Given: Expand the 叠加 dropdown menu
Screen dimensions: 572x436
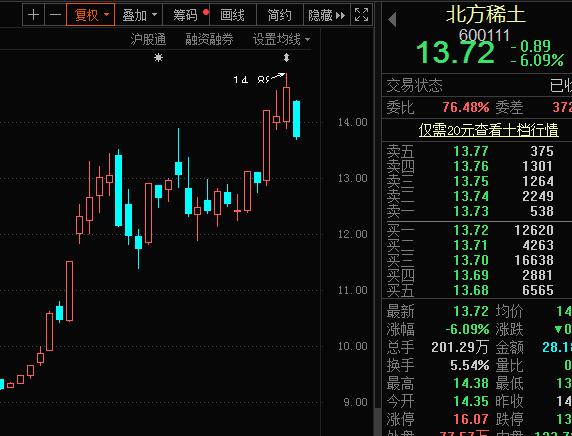Looking at the screenshot, I should [x=139, y=15].
